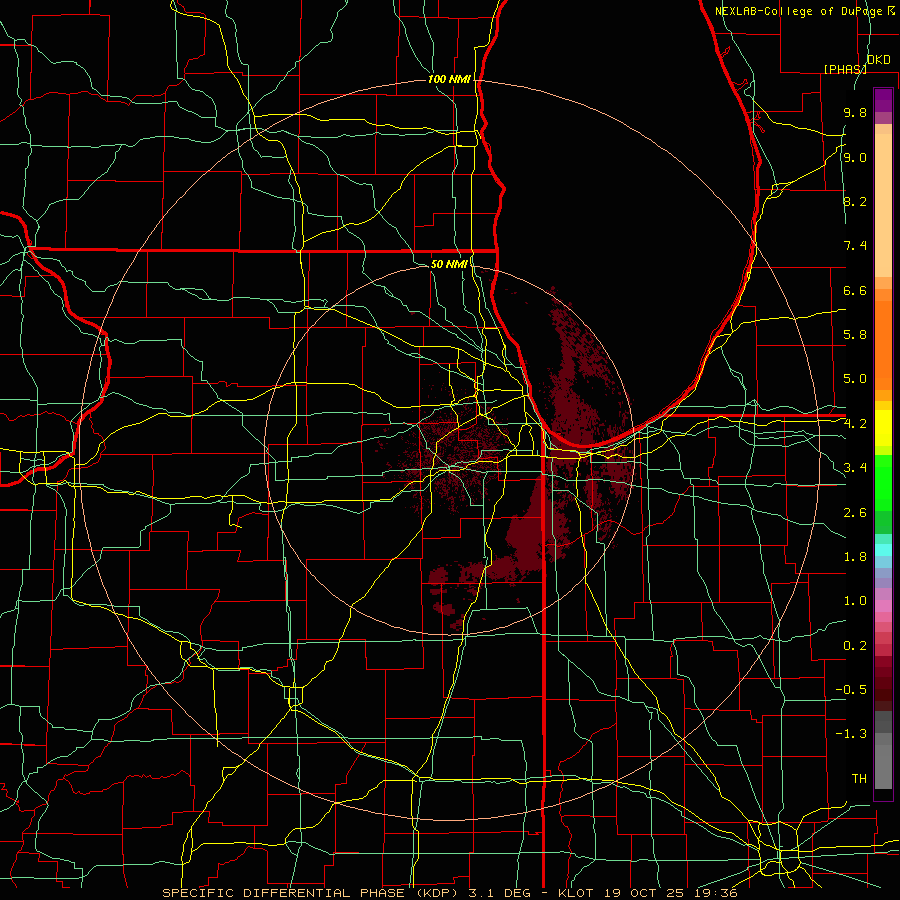The height and width of the screenshot is (900, 900).
Task: Click the solid orange segment of the color bar
Action: tap(883, 345)
